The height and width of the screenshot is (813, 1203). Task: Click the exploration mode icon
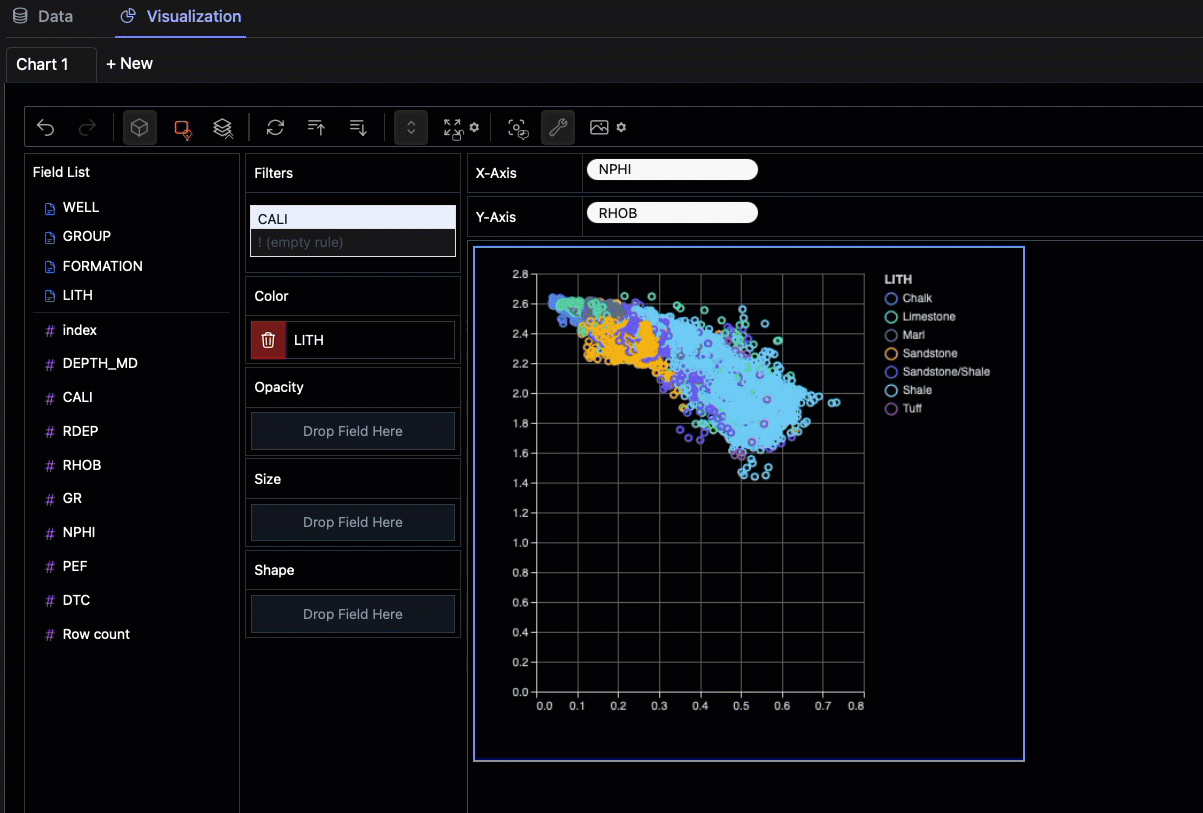[x=517, y=128]
